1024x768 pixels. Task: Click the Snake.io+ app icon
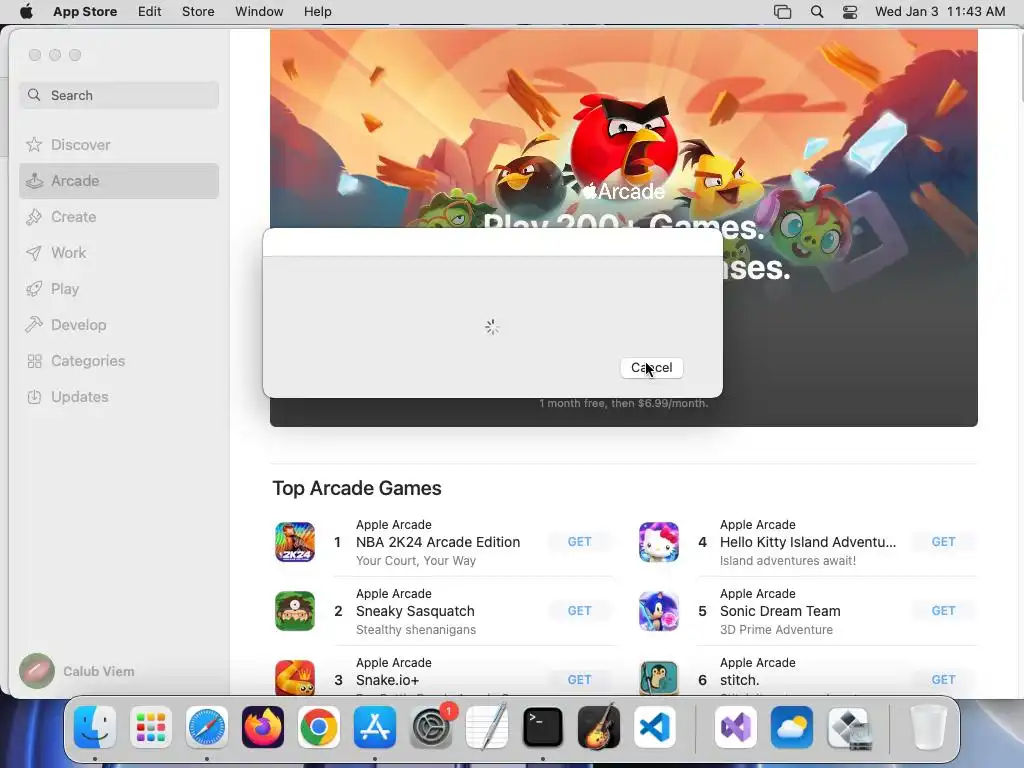(295, 678)
